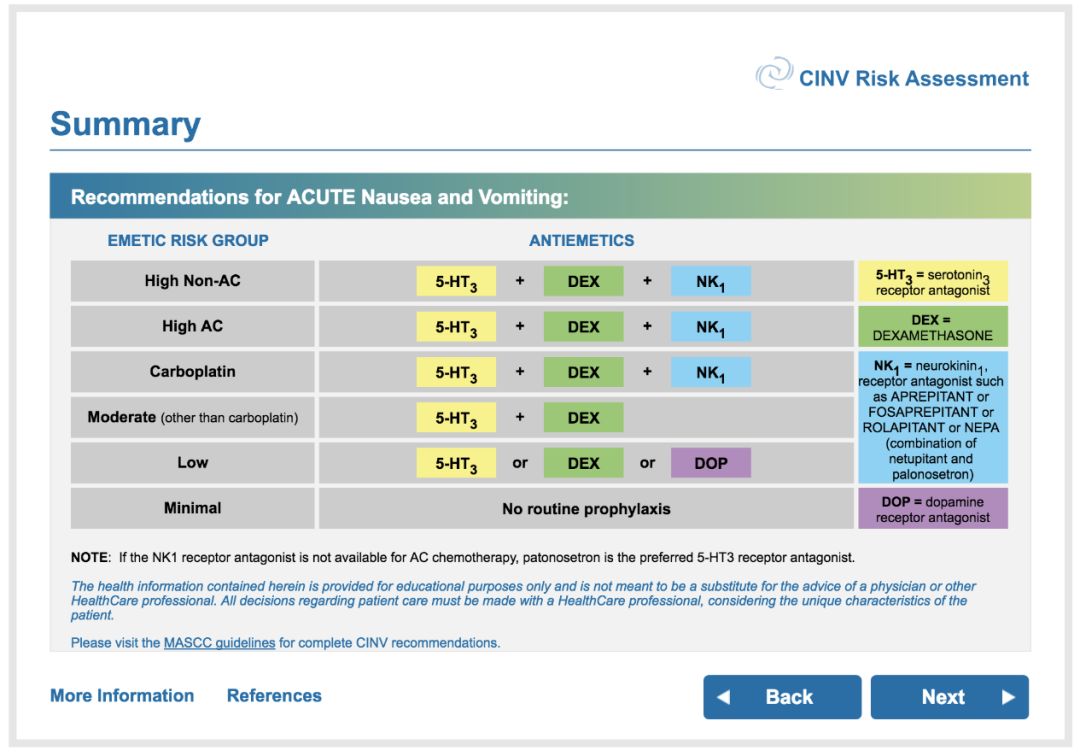Select the Minimal risk group cell
Image resolution: width=1080 pixels, height=756 pixels.
point(192,508)
